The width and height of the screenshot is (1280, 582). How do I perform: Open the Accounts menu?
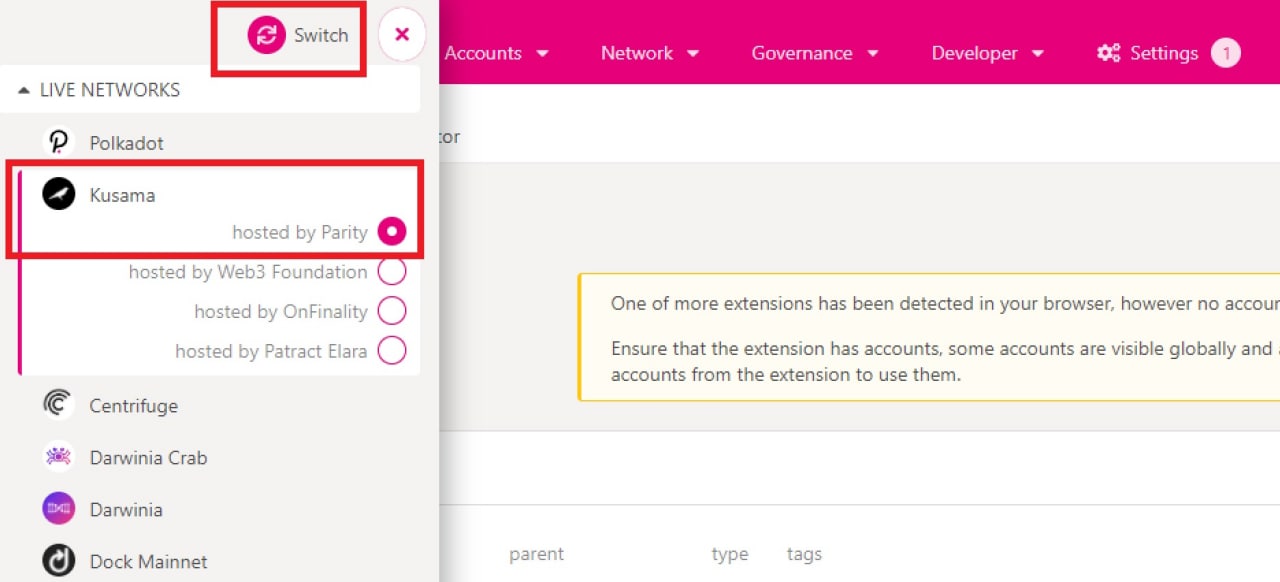(x=497, y=53)
